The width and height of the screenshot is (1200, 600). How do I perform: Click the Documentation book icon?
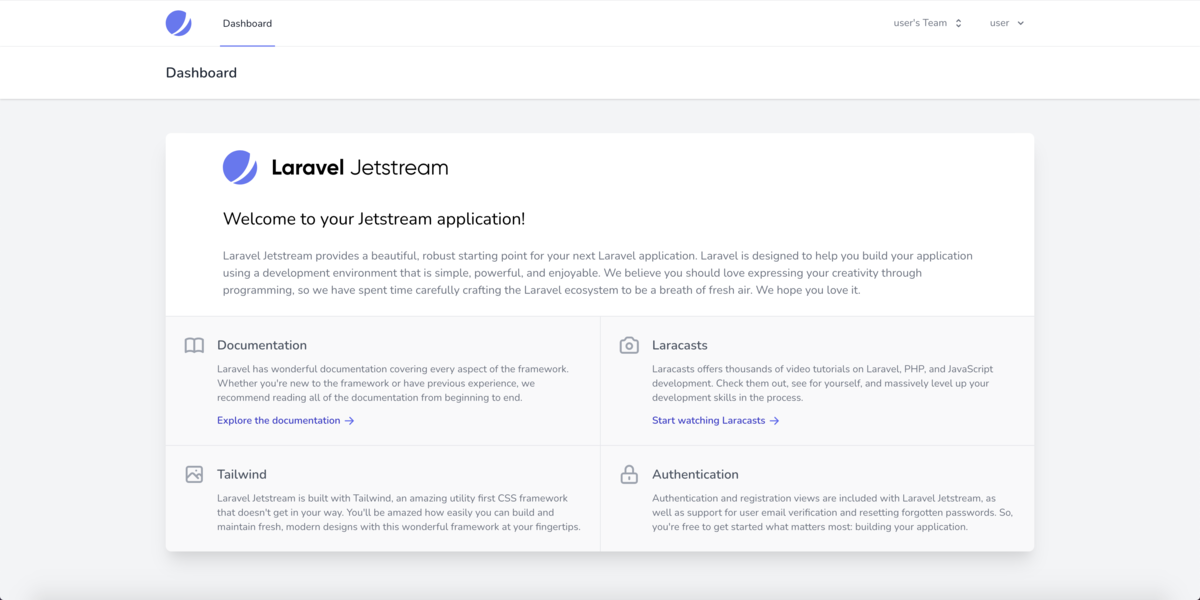tap(194, 346)
